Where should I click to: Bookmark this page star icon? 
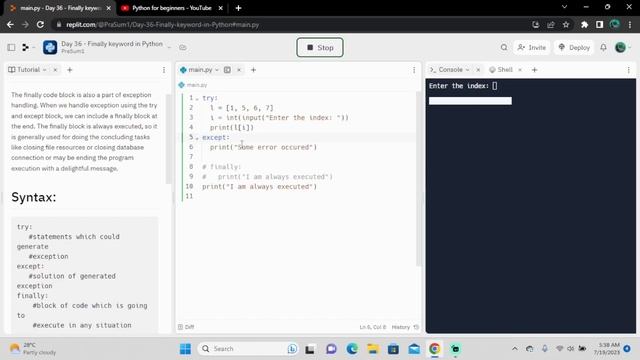[x=566, y=24]
